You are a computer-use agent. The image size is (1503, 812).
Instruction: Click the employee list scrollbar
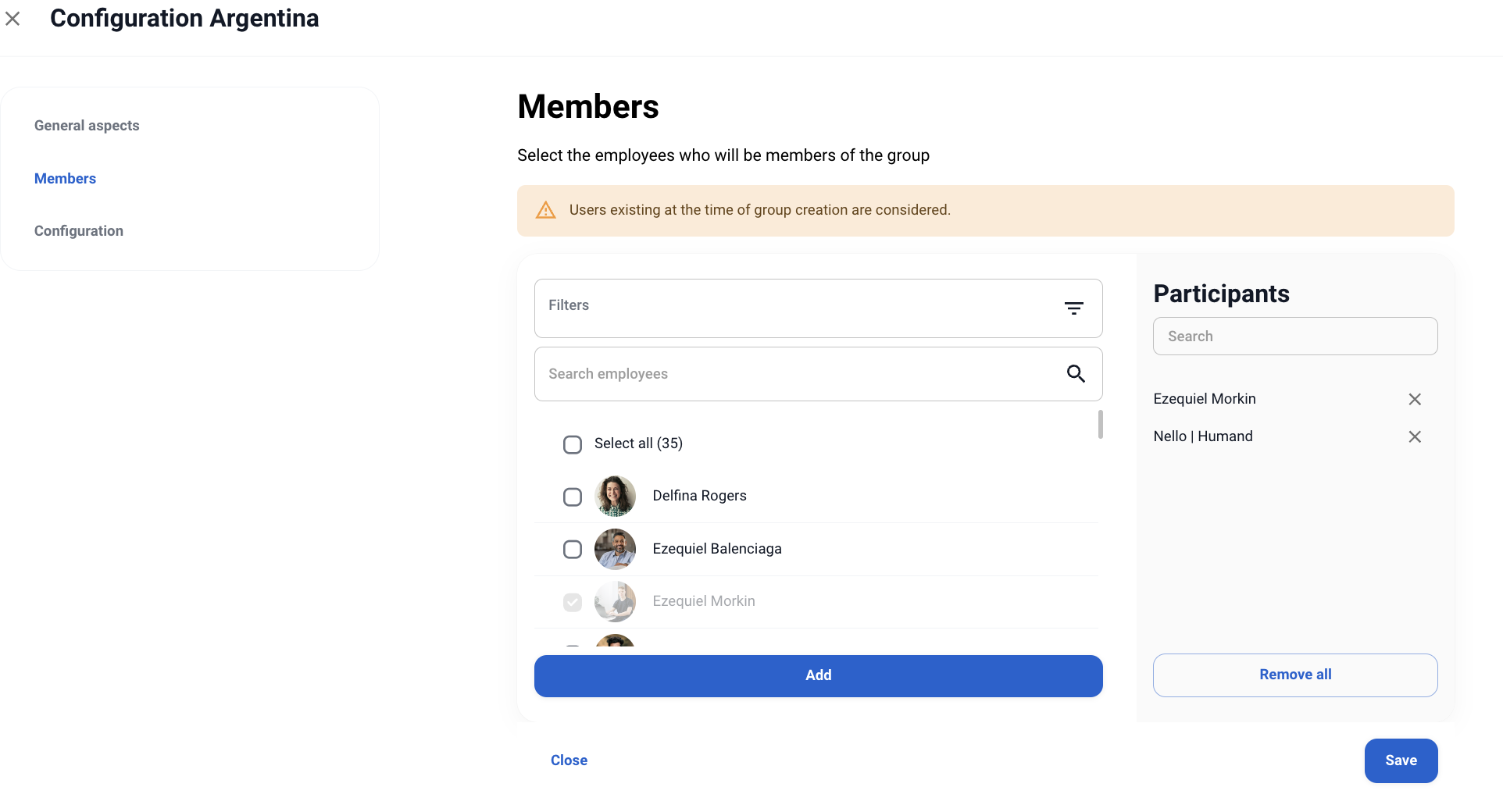coord(1100,425)
